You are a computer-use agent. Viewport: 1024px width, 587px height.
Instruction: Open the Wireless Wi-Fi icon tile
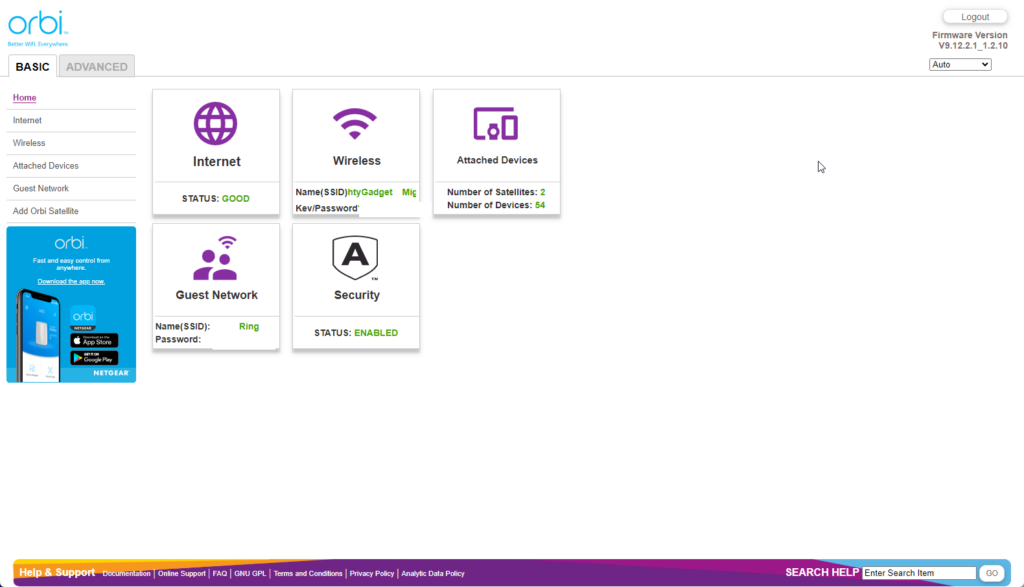coord(356,124)
